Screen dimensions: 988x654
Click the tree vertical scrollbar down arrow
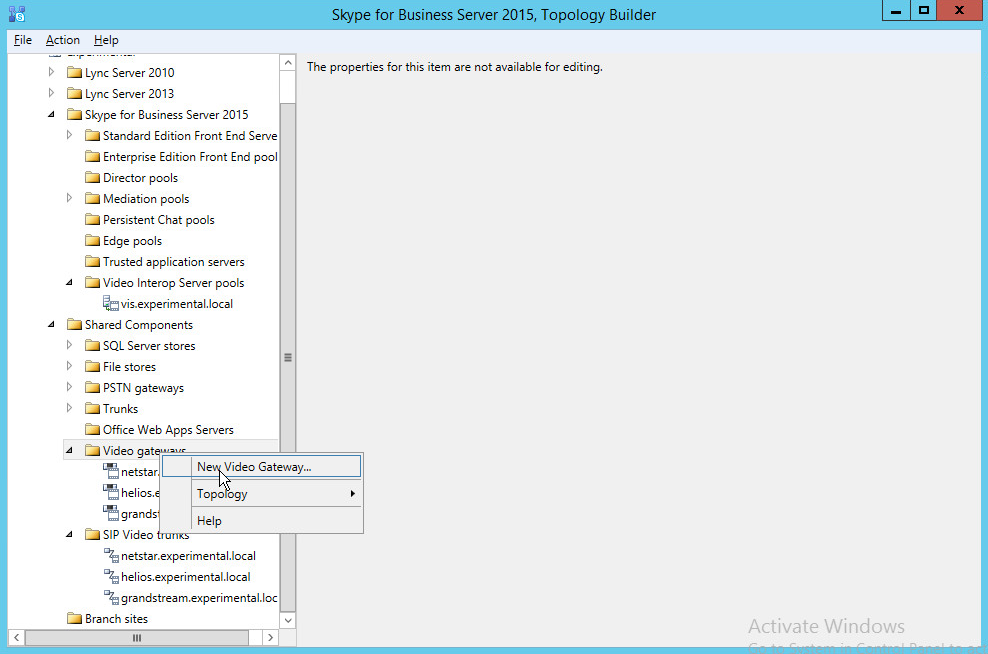[288, 620]
